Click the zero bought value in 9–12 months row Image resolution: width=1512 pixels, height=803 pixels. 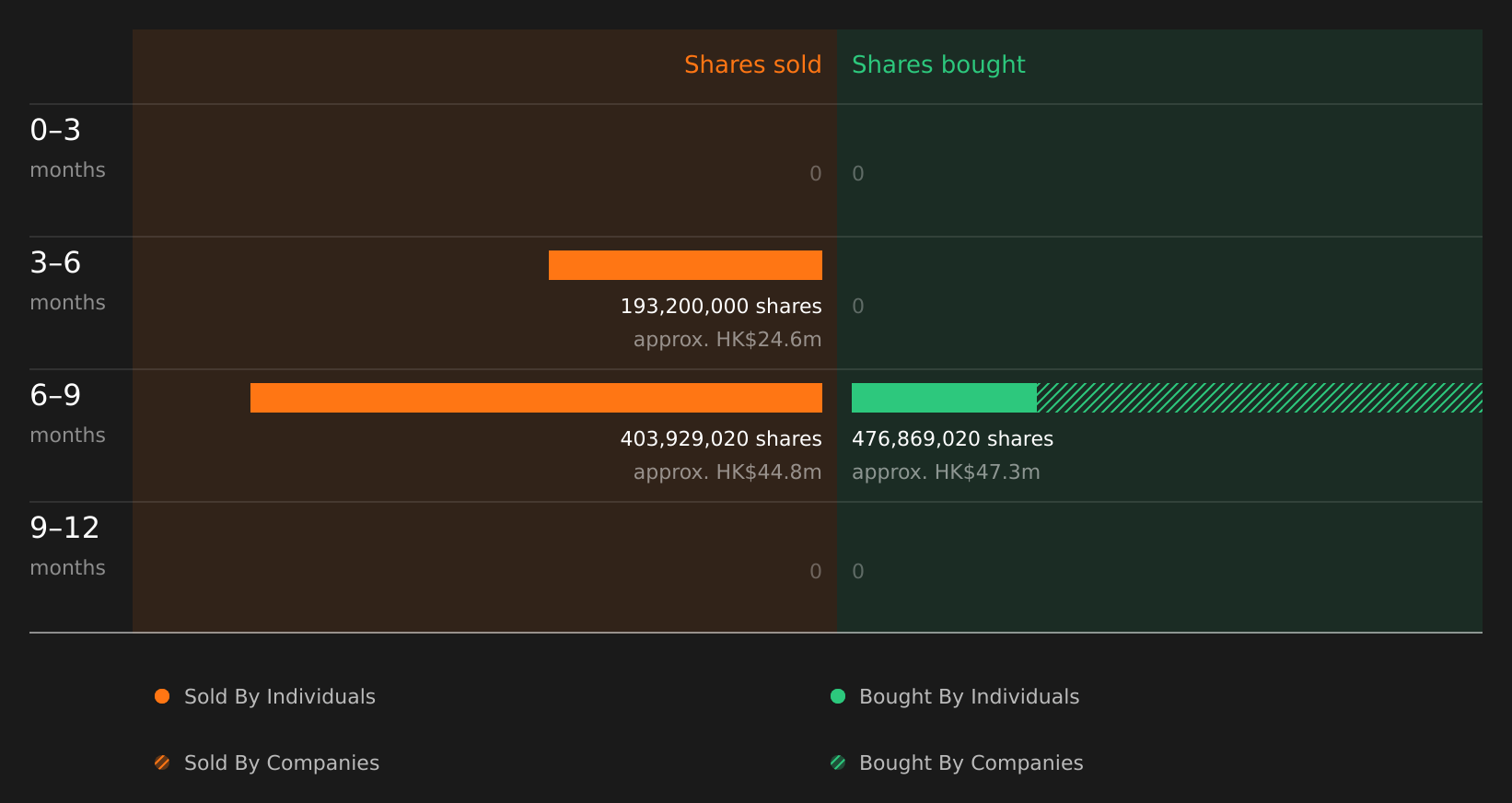[858, 571]
